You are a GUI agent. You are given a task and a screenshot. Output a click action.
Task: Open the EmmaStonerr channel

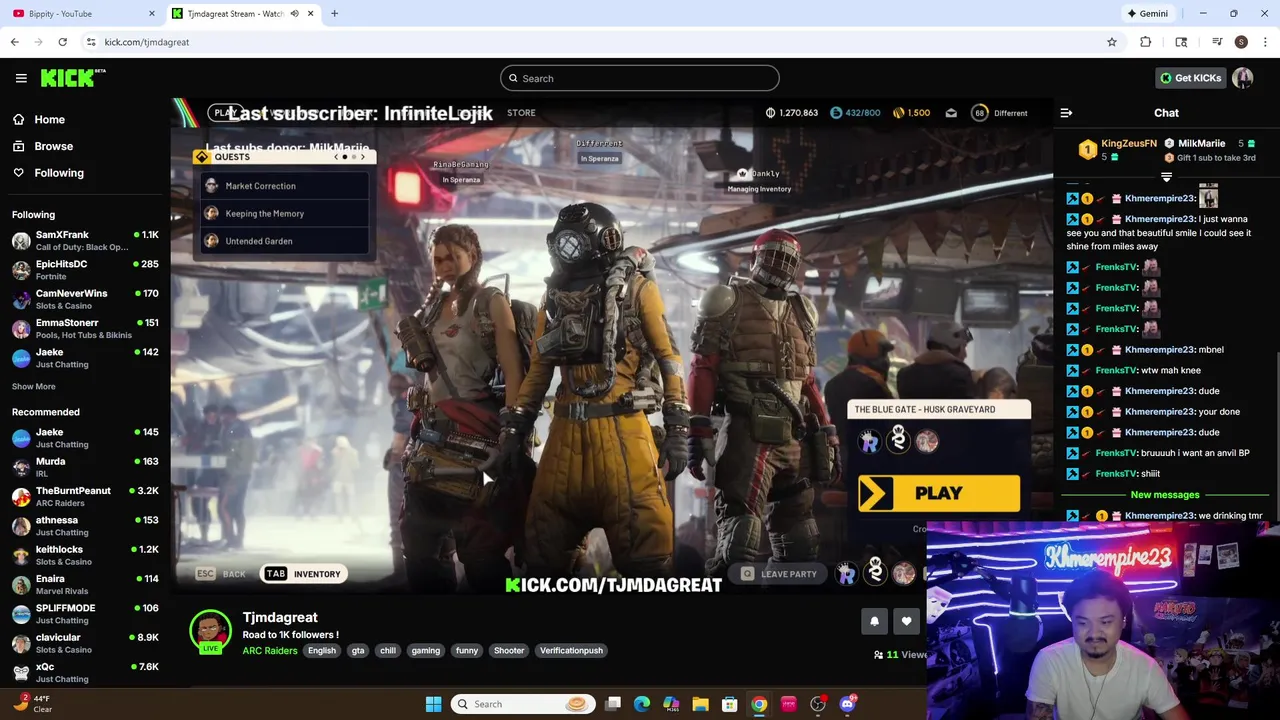85,328
